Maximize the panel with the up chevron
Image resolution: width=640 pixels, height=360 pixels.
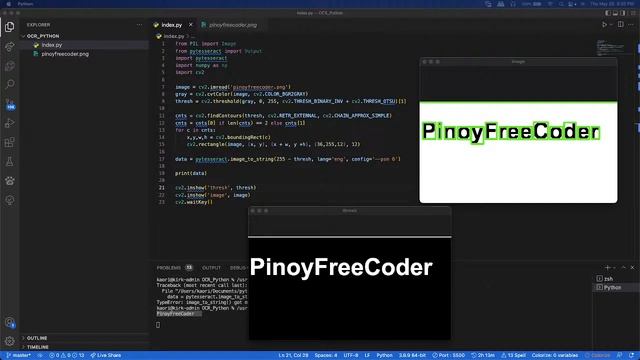(x=624, y=268)
